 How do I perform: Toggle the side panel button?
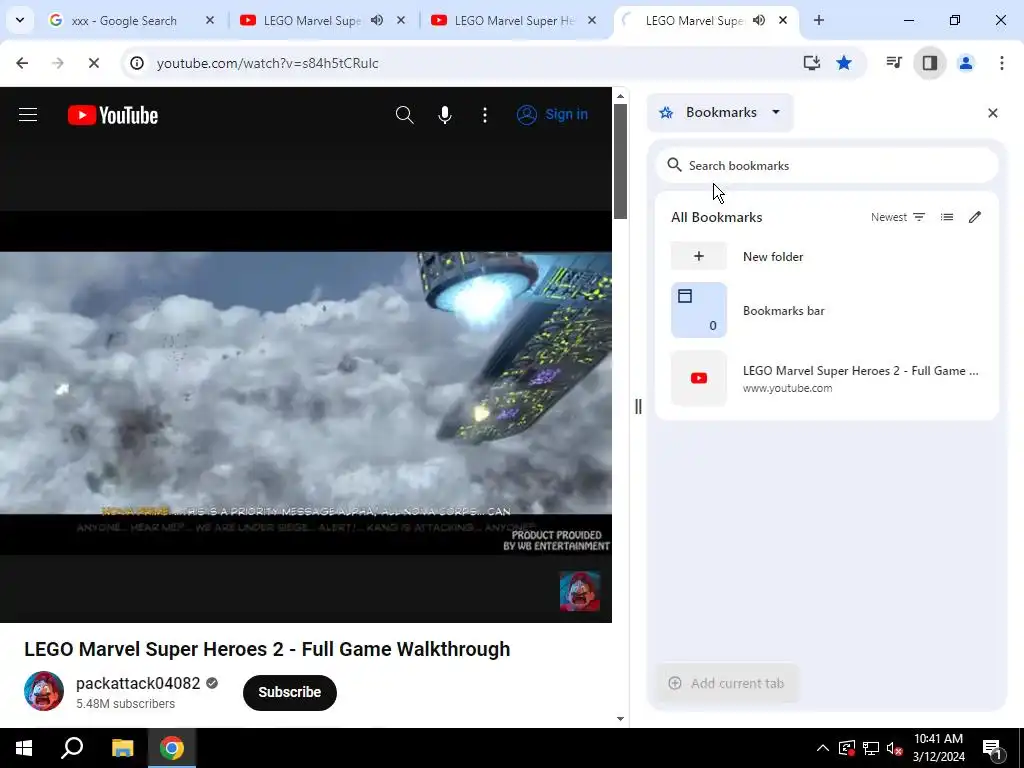(930, 63)
